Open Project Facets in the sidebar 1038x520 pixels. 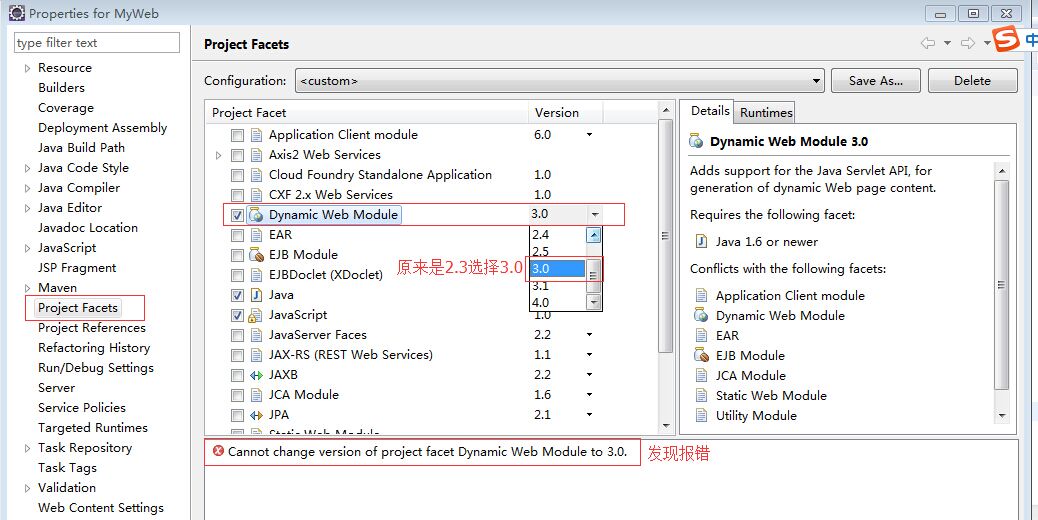click(77, 308)
